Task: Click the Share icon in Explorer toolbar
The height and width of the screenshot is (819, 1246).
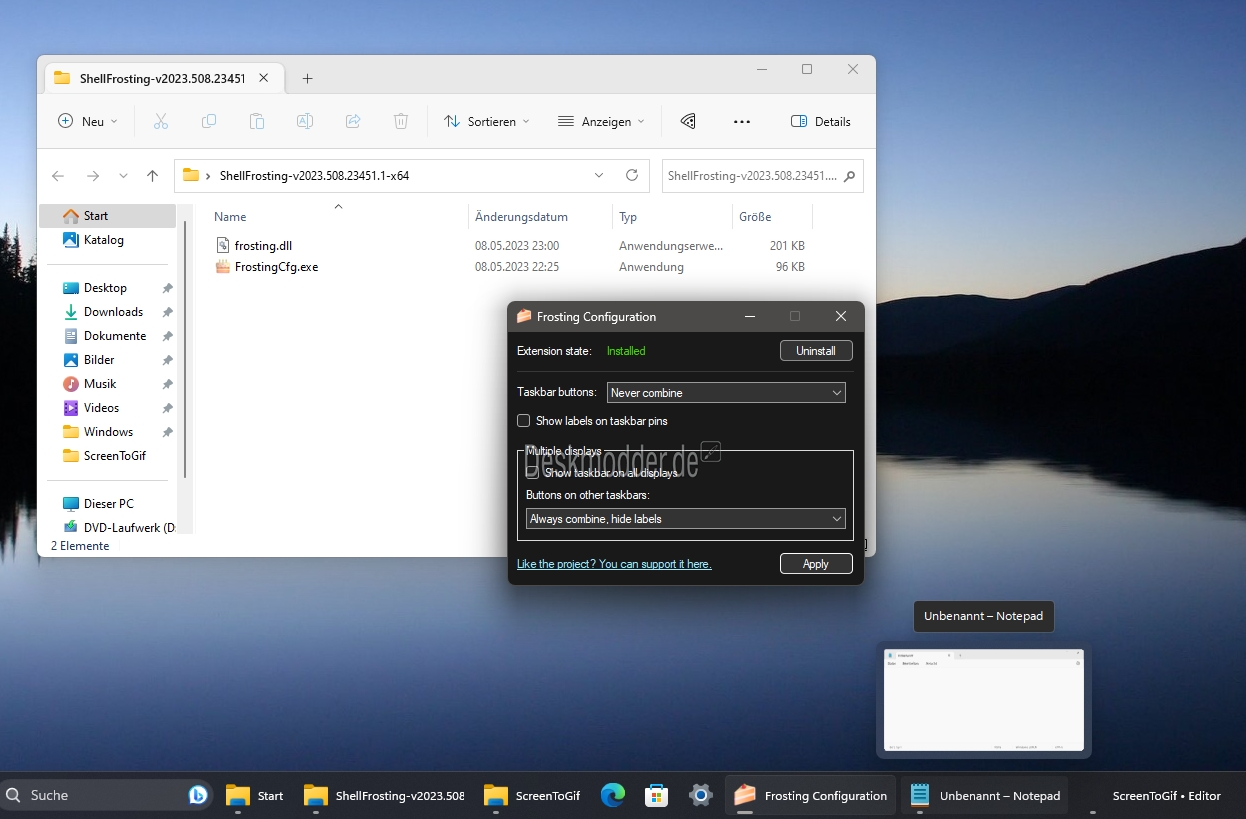Action: pos(352,121)
